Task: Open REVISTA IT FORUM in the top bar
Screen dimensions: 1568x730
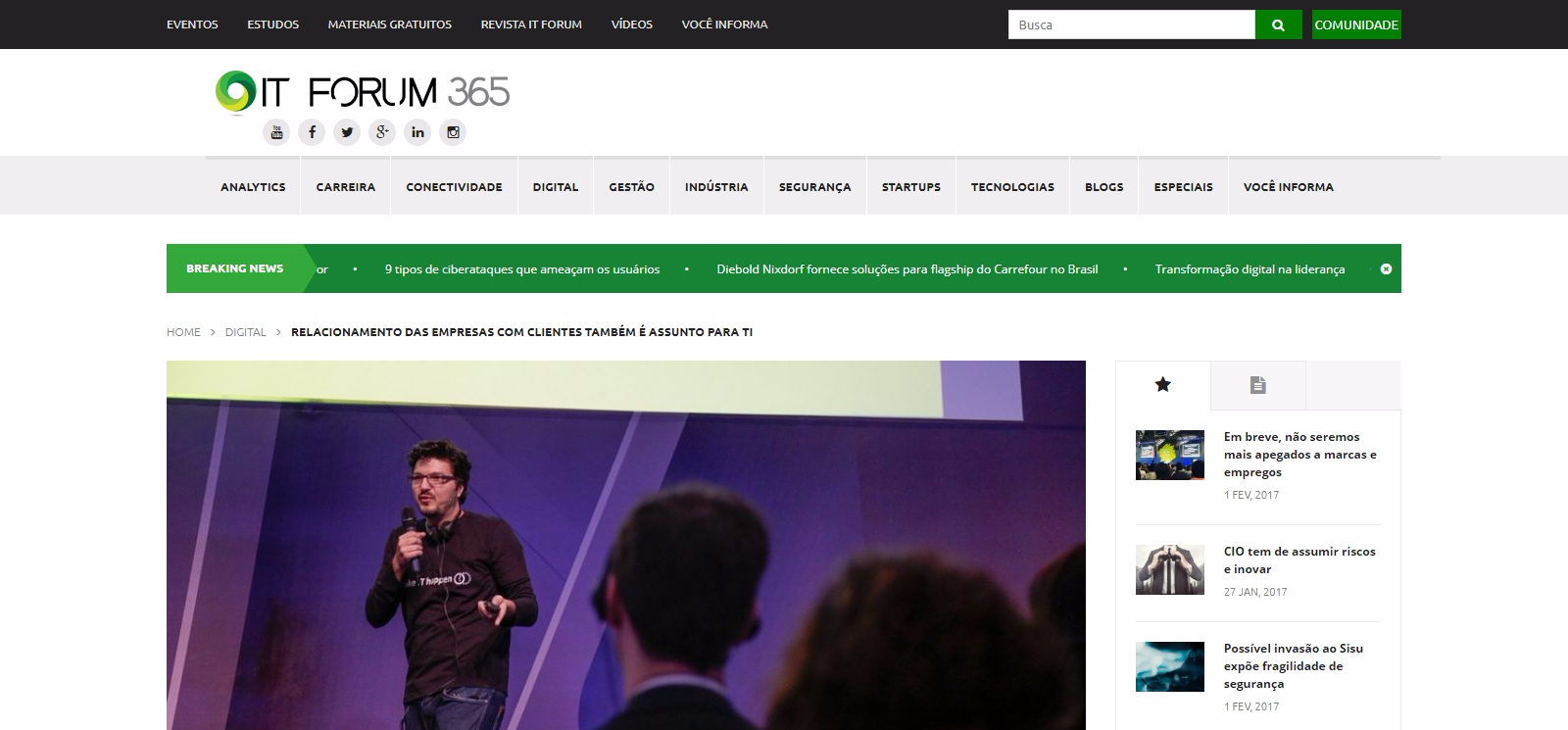Action: [x=531, y=24]
